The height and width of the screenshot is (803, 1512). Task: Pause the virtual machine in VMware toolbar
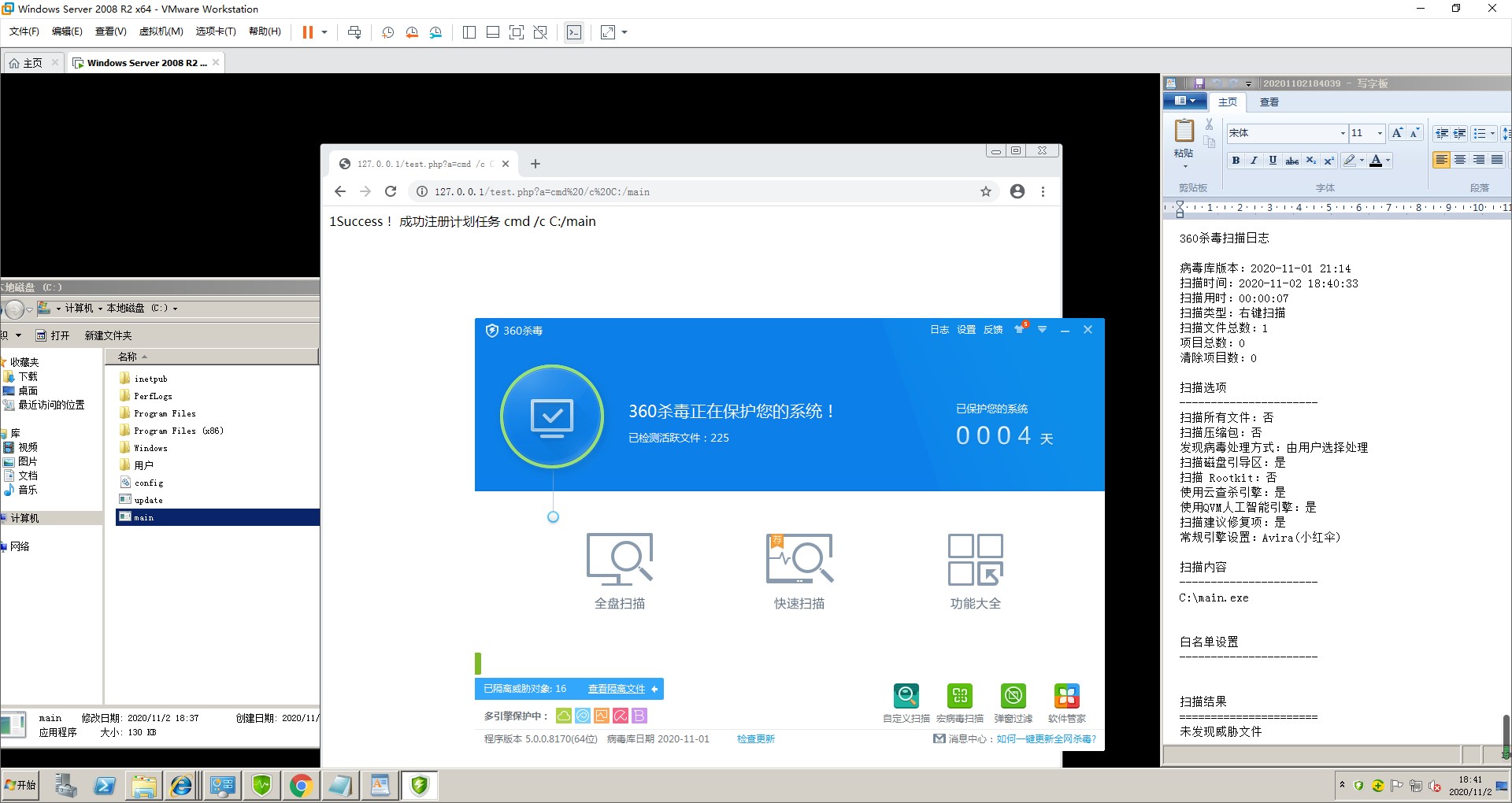pyautogui.click(x=308, y=32)
